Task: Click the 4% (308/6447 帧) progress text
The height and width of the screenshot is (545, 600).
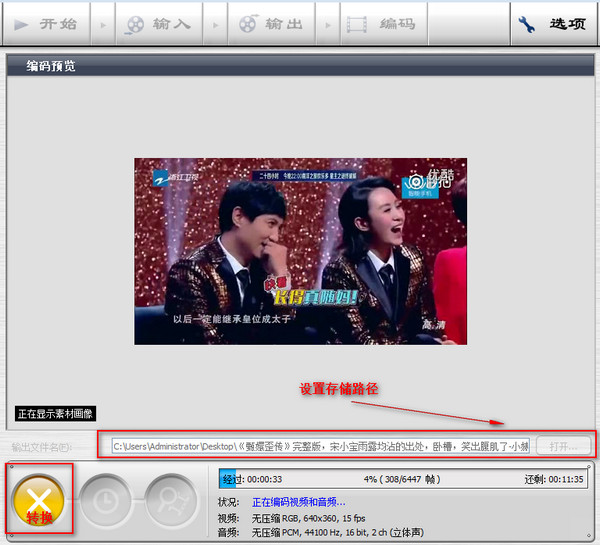Action: coord(402,479)
